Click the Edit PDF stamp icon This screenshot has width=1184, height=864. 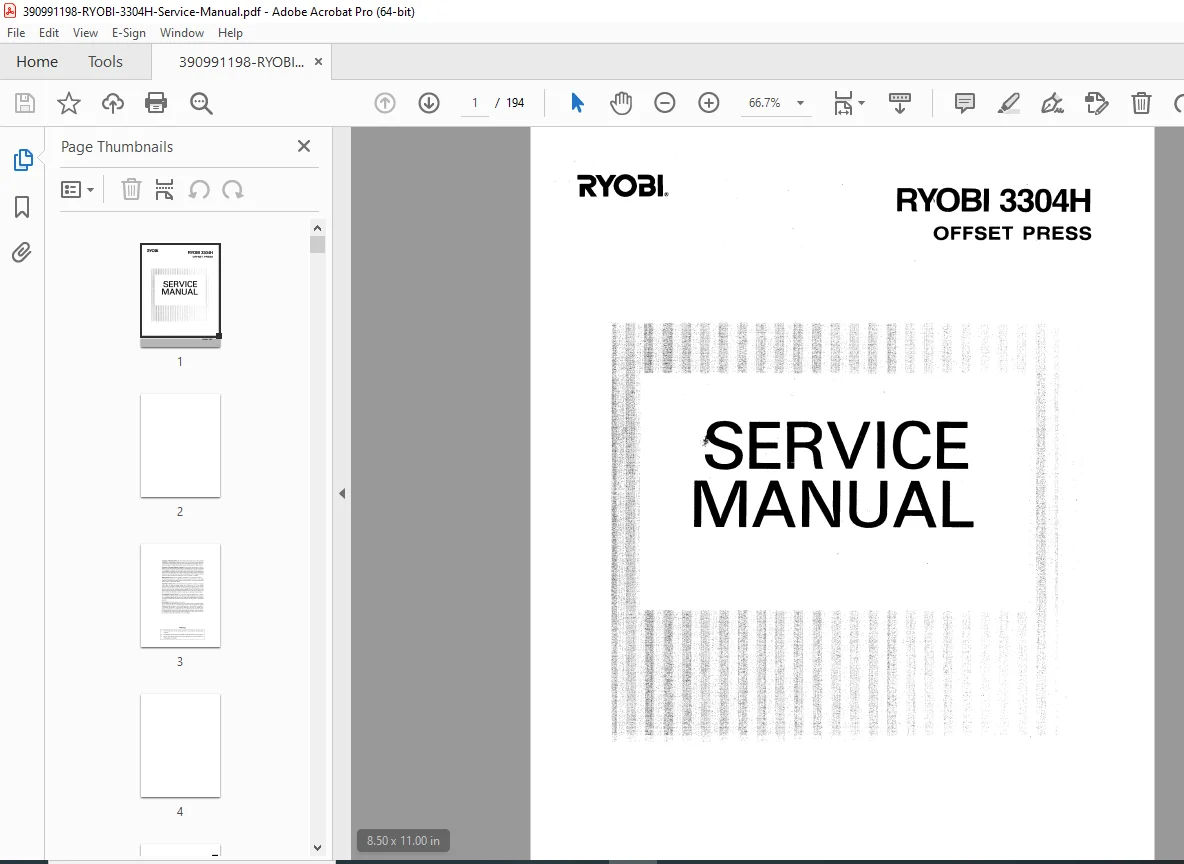tap(1096, 103)
